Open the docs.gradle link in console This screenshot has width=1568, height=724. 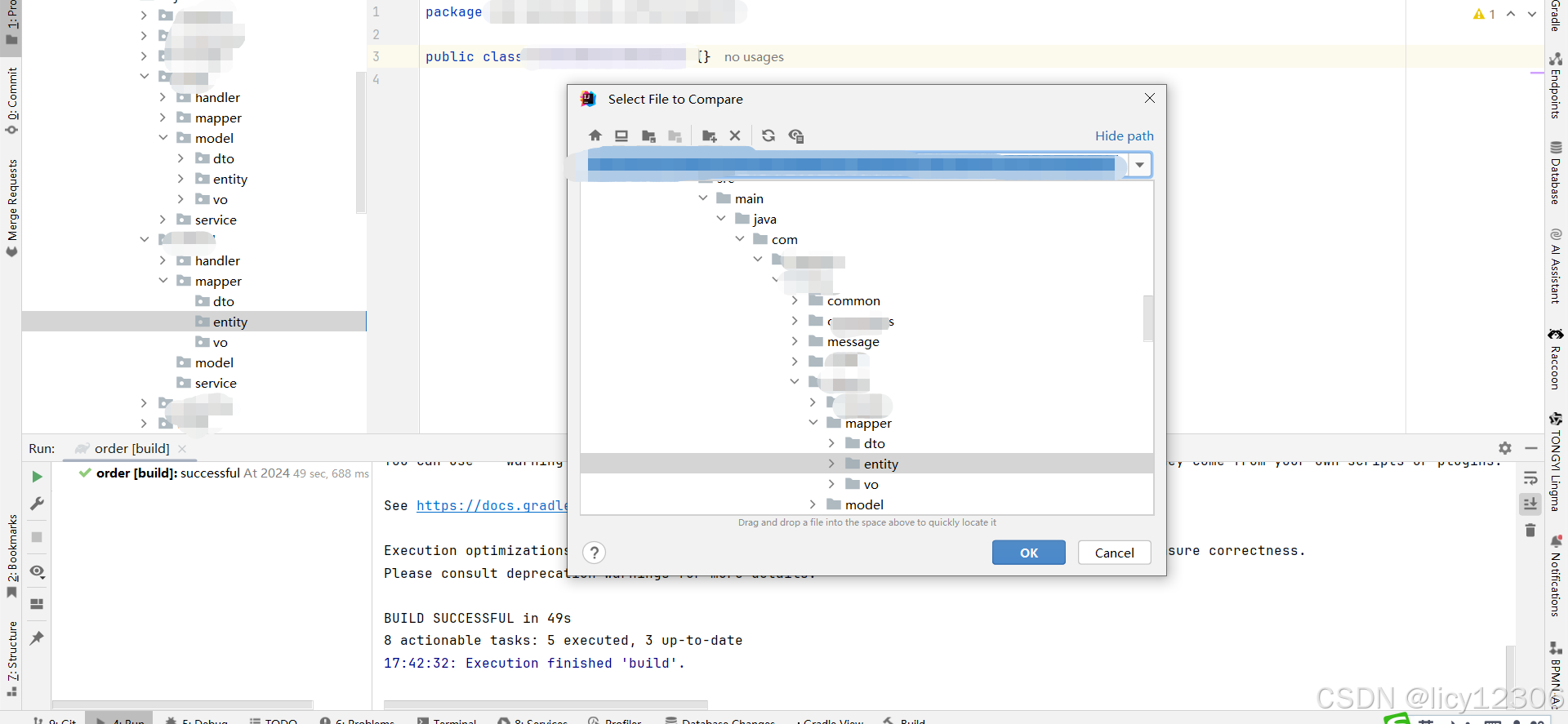492,505
